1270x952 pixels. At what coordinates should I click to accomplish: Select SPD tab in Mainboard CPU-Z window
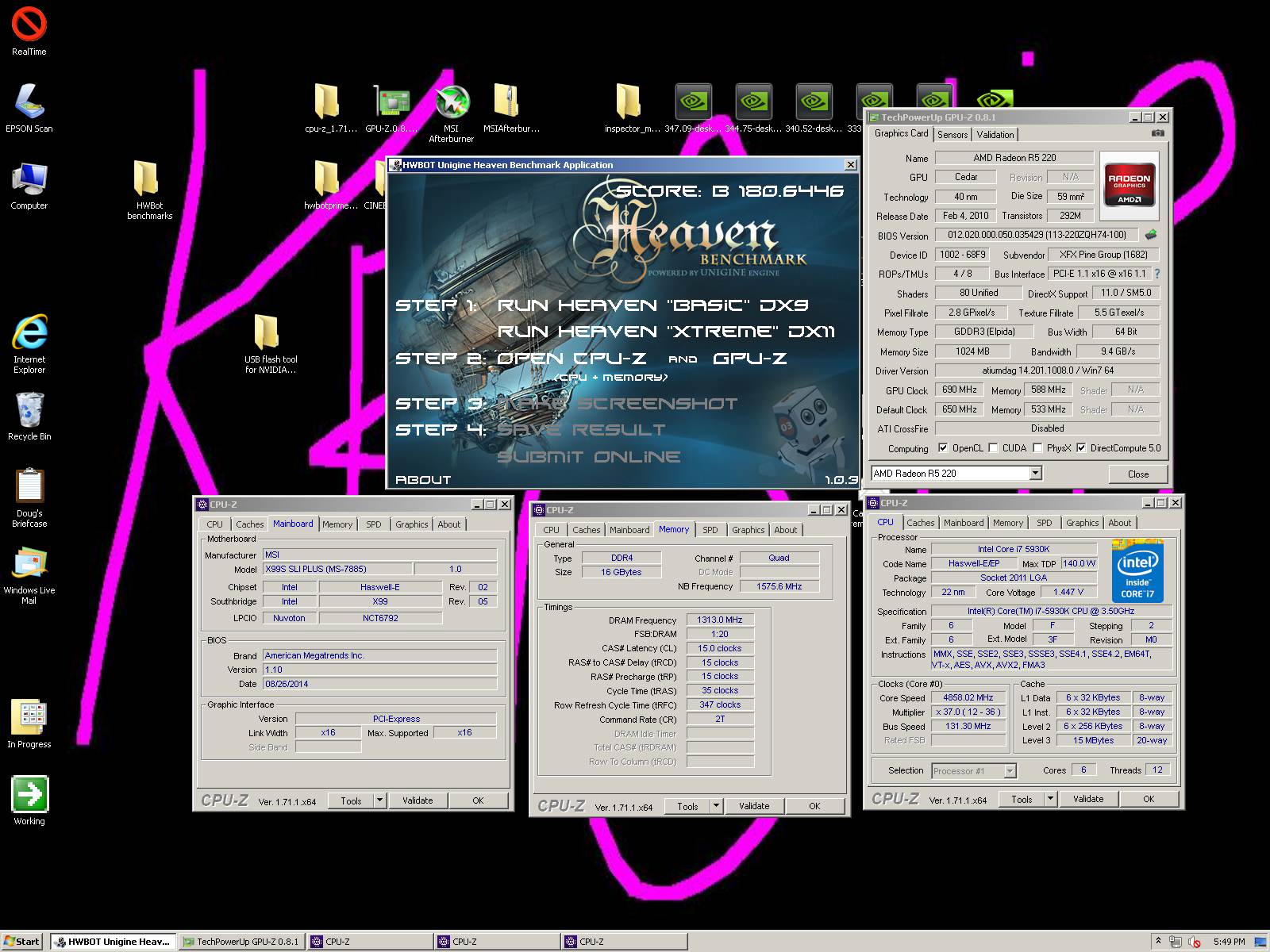[x=373, y=524]
